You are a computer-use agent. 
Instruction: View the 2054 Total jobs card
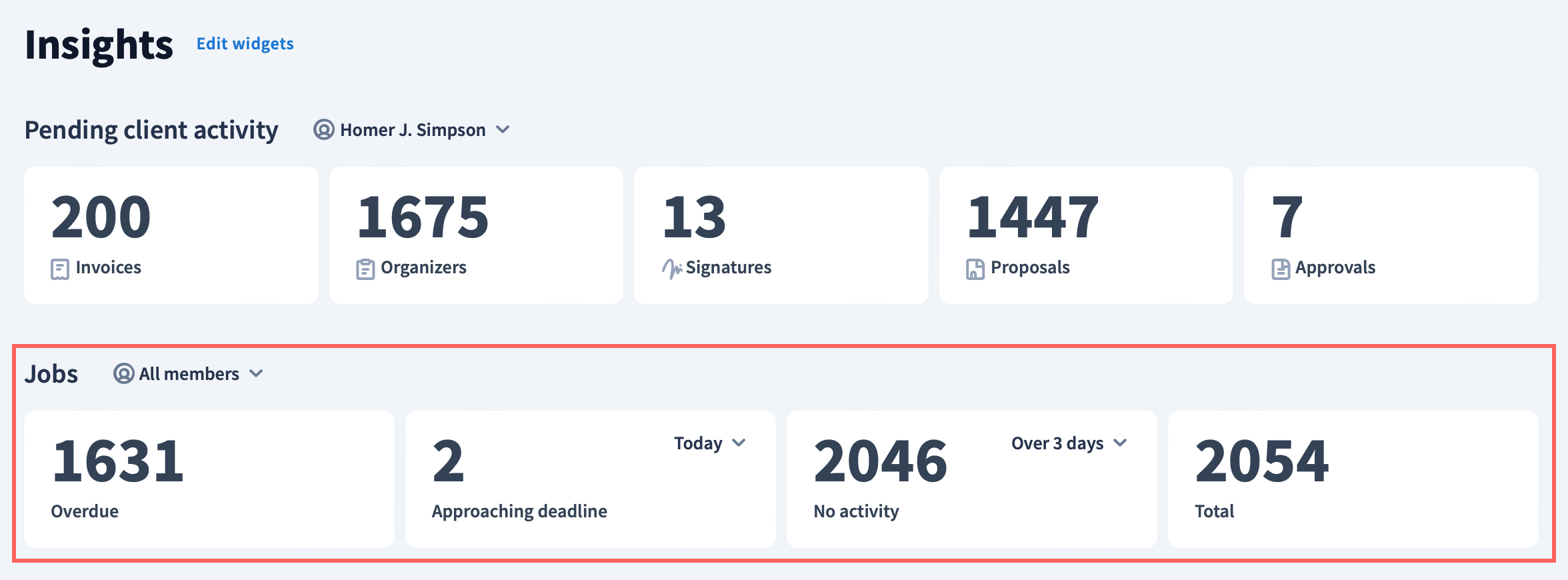[1353, 479]
